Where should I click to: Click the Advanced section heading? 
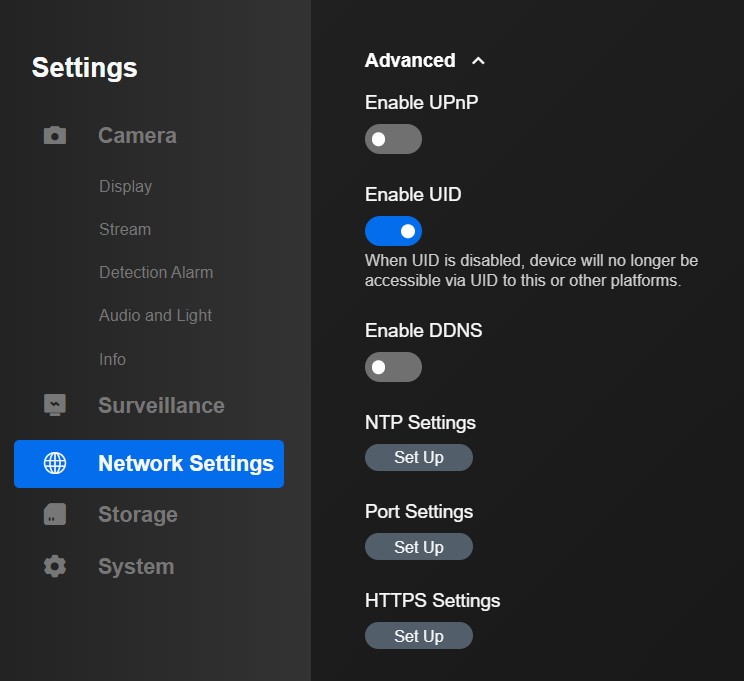[410, 60]
